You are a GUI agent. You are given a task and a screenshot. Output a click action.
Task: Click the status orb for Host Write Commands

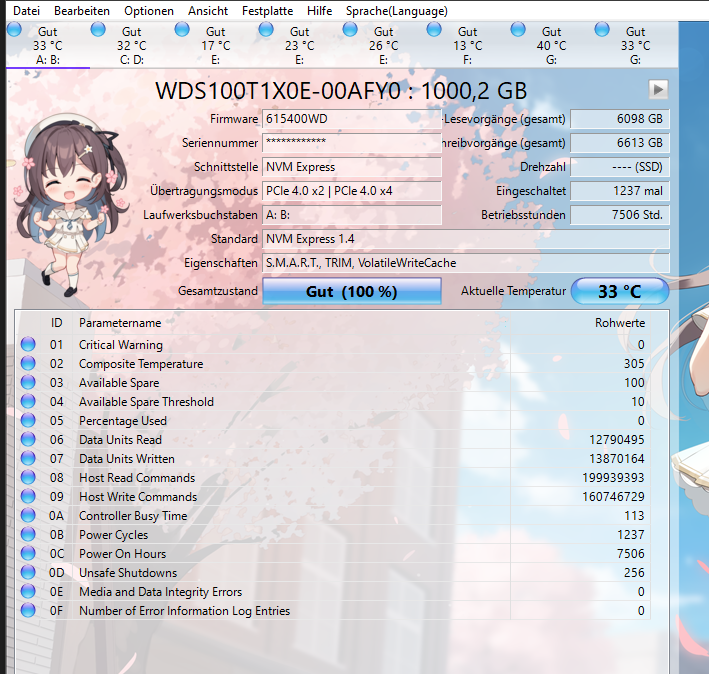click(28, 496)
